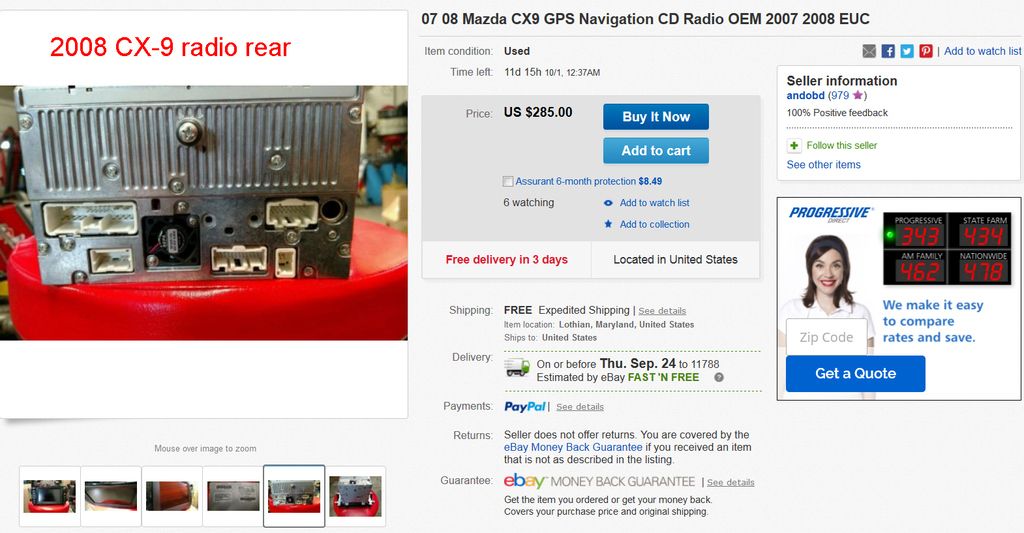Click the eye icon beside Add to watch list
Viewport: 1024px width, 533px height.
point(608,203)
